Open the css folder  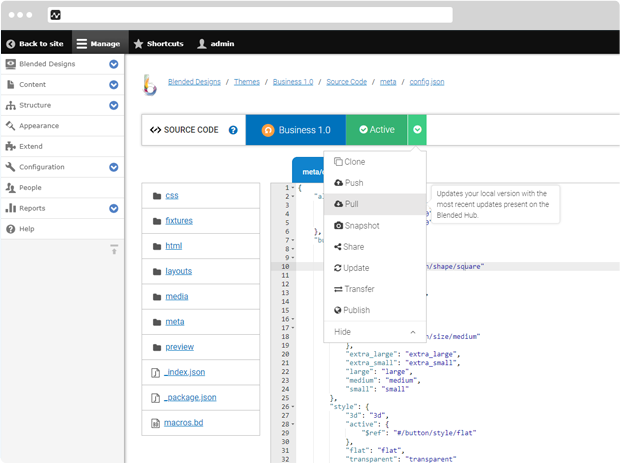click(x=172, y=196)
